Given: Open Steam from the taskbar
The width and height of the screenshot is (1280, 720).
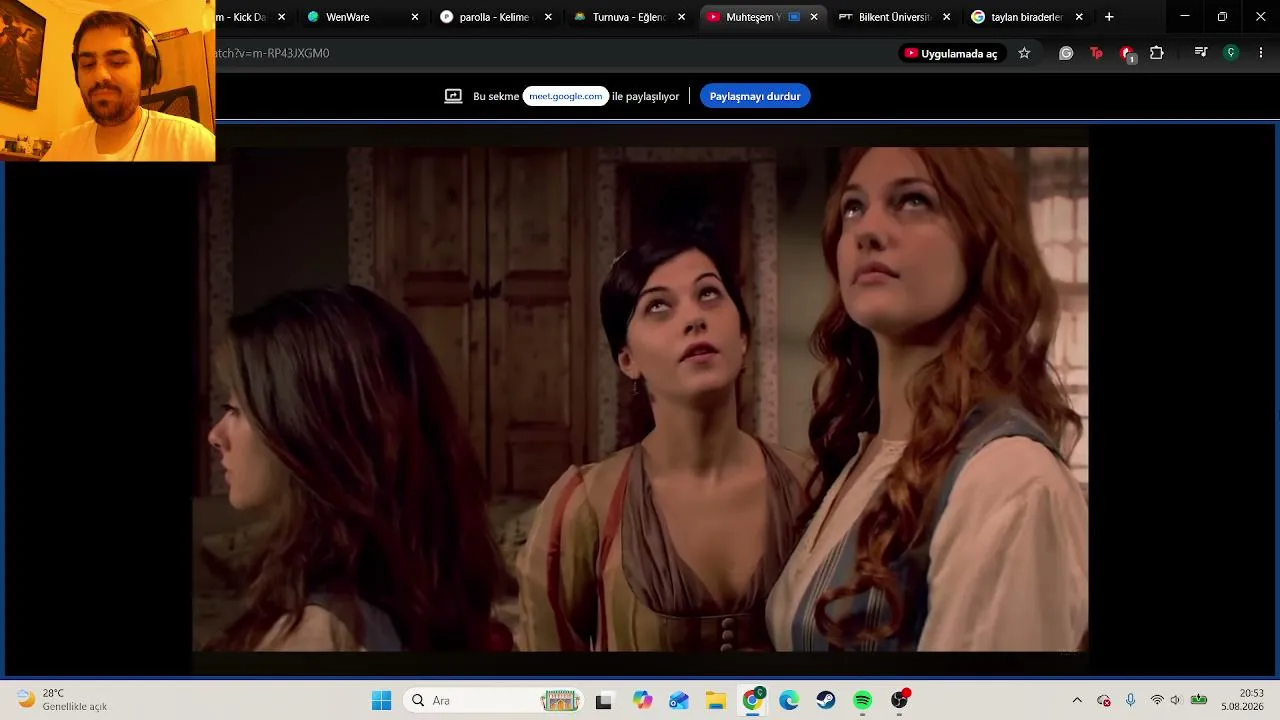Looking at the screenshot, I should click(x=826, y=701).
